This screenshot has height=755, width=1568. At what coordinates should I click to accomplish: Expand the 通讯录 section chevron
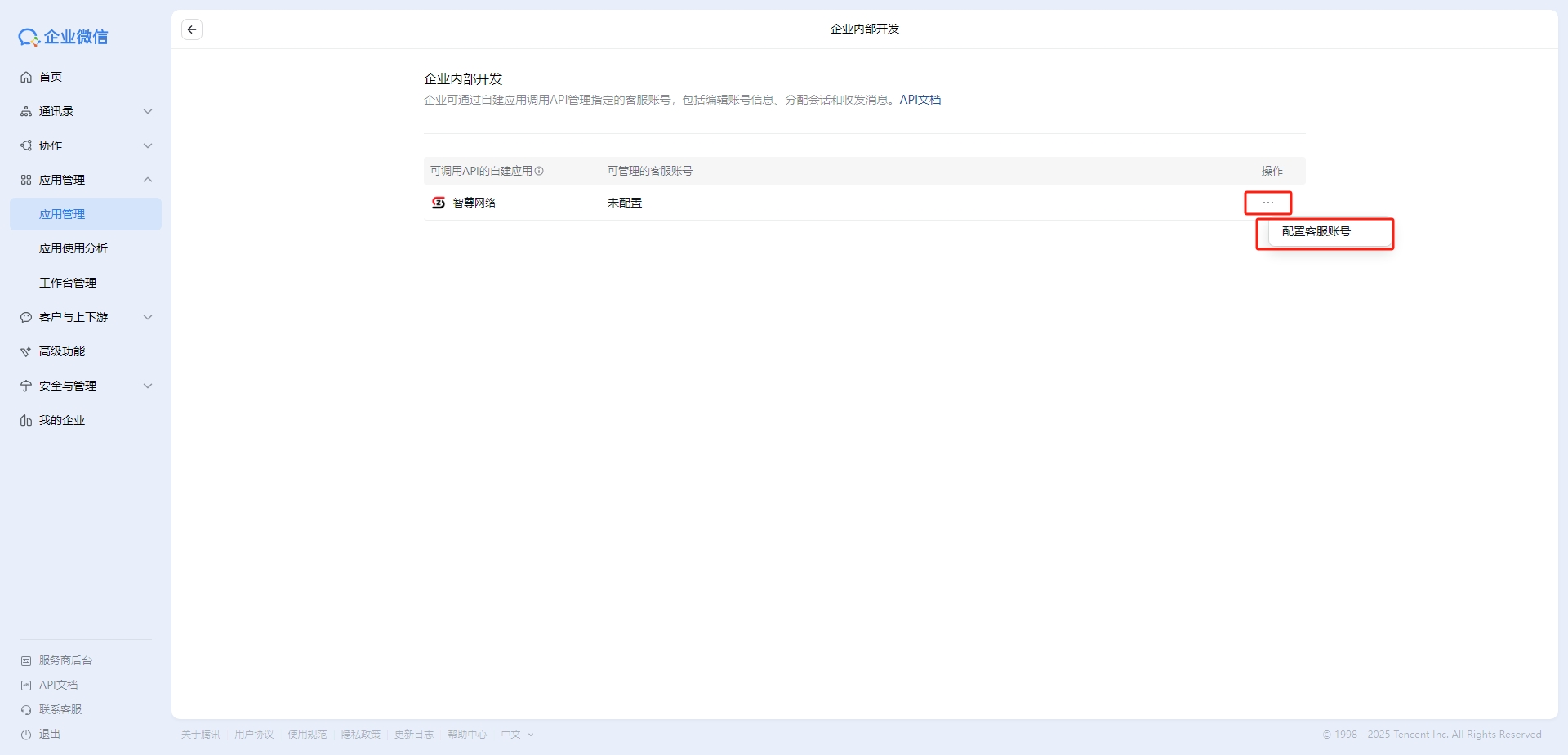148,111
